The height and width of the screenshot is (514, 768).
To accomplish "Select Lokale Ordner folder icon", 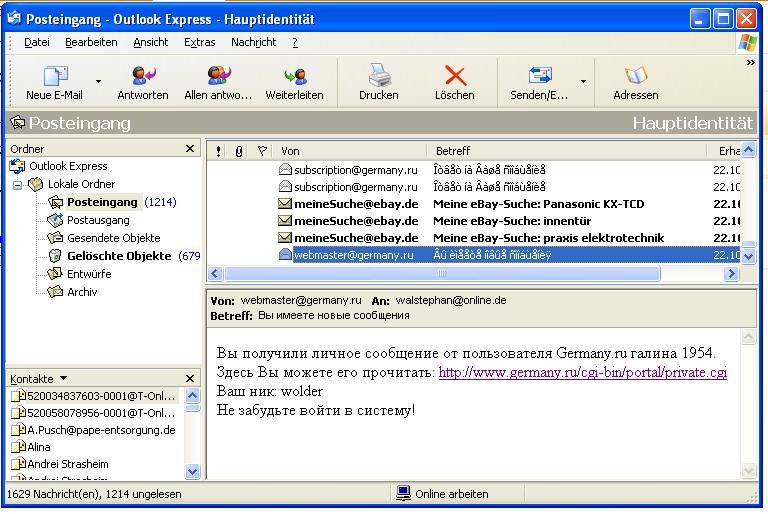I will [35, 184].
